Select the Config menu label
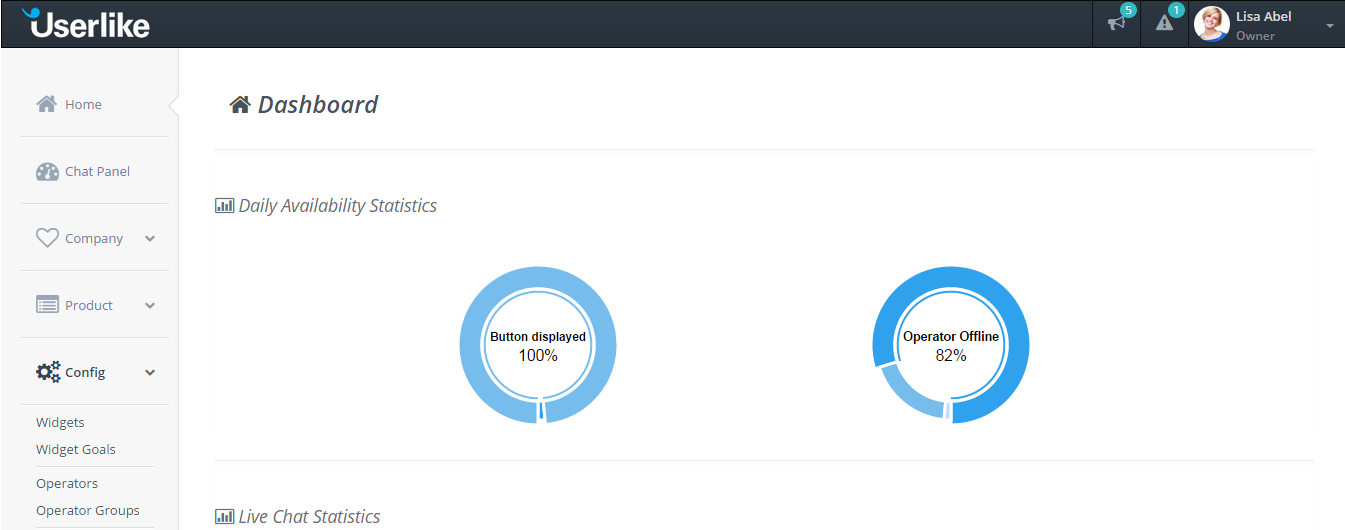Viewport: 1345px width, 530px height. pyautogui.click(x=85, y=372)
